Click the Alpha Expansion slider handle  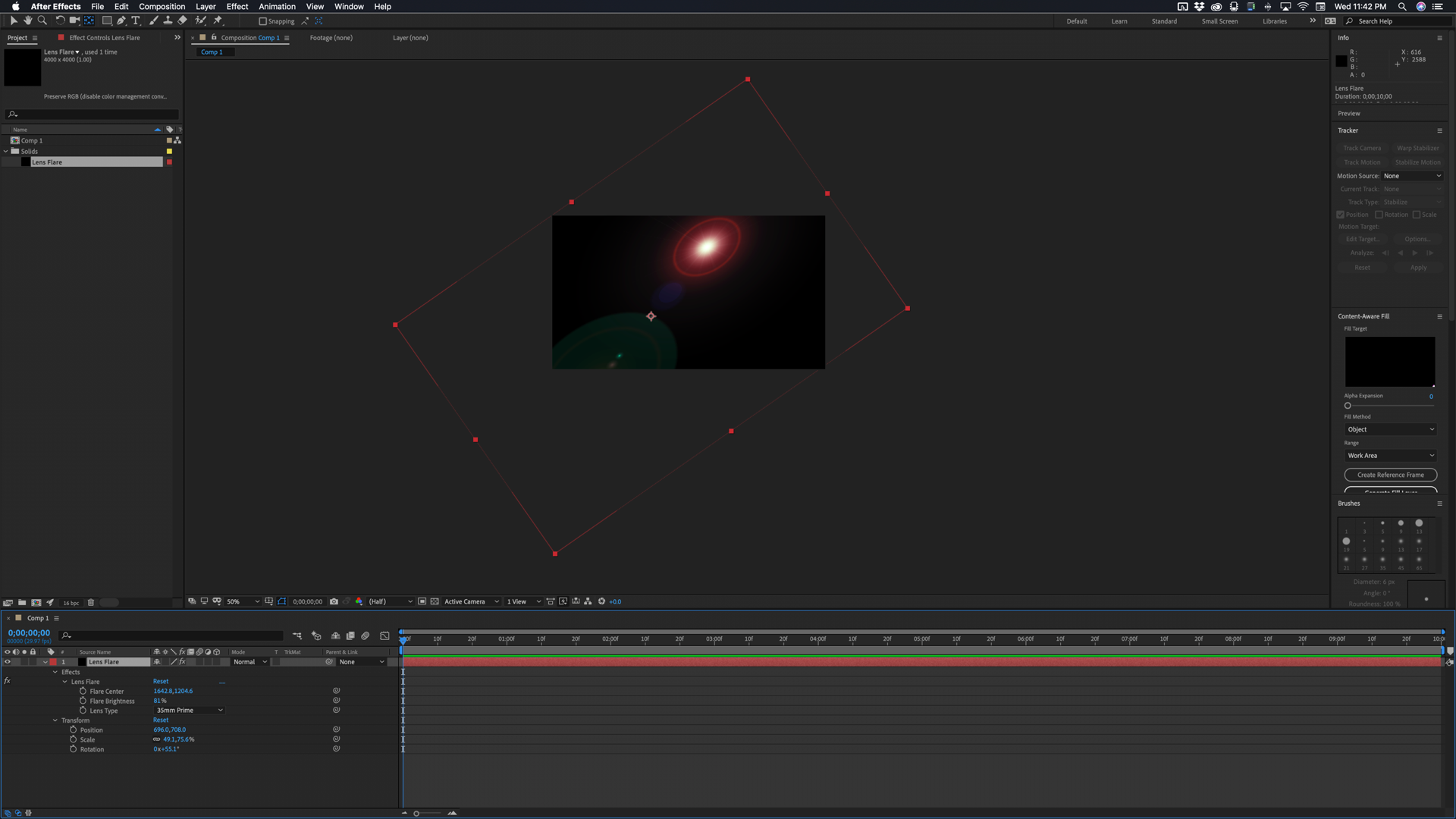[x=1348, y=406]
